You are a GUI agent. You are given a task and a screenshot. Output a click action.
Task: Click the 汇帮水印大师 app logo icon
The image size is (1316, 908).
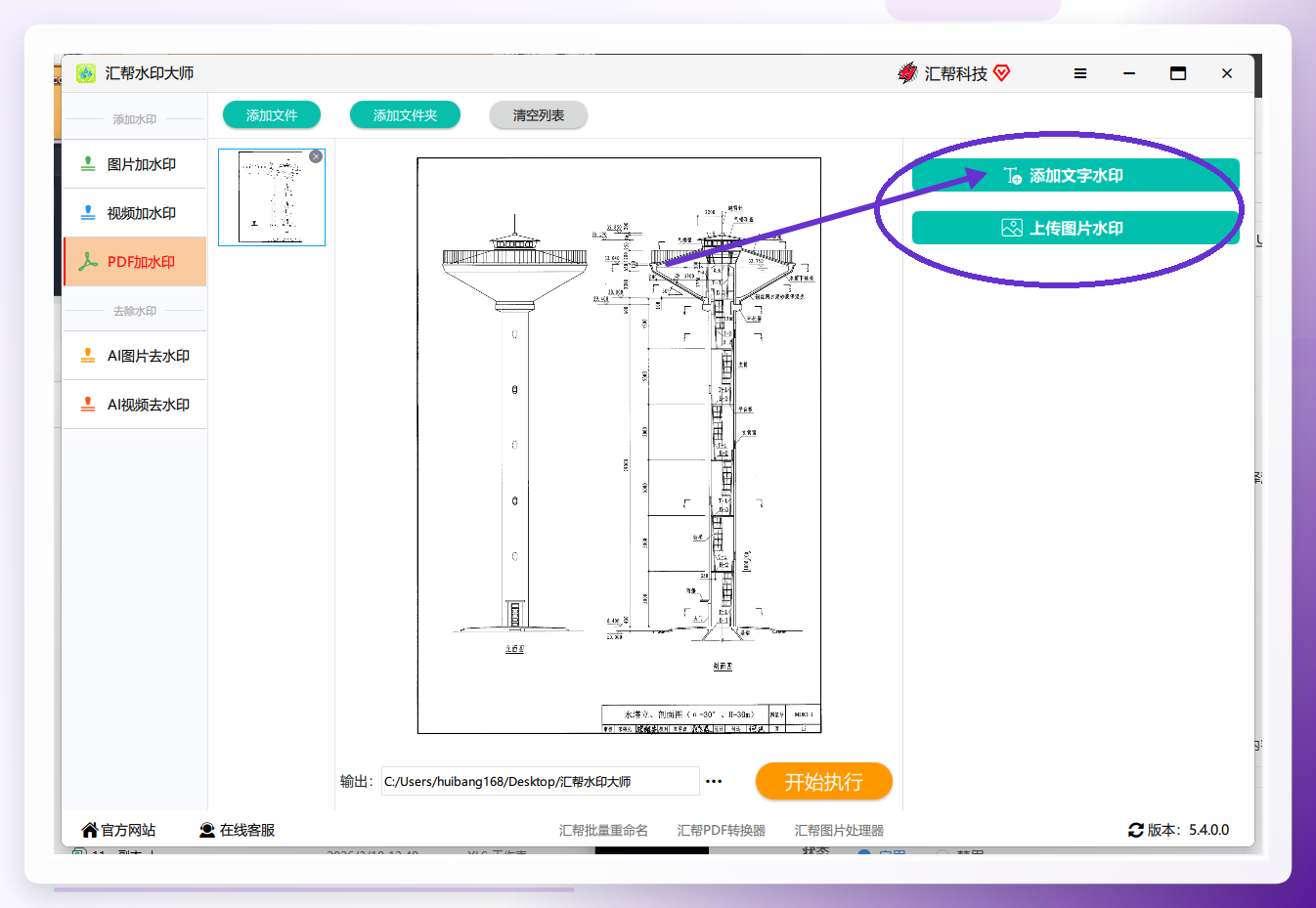[x=86, y=73]
